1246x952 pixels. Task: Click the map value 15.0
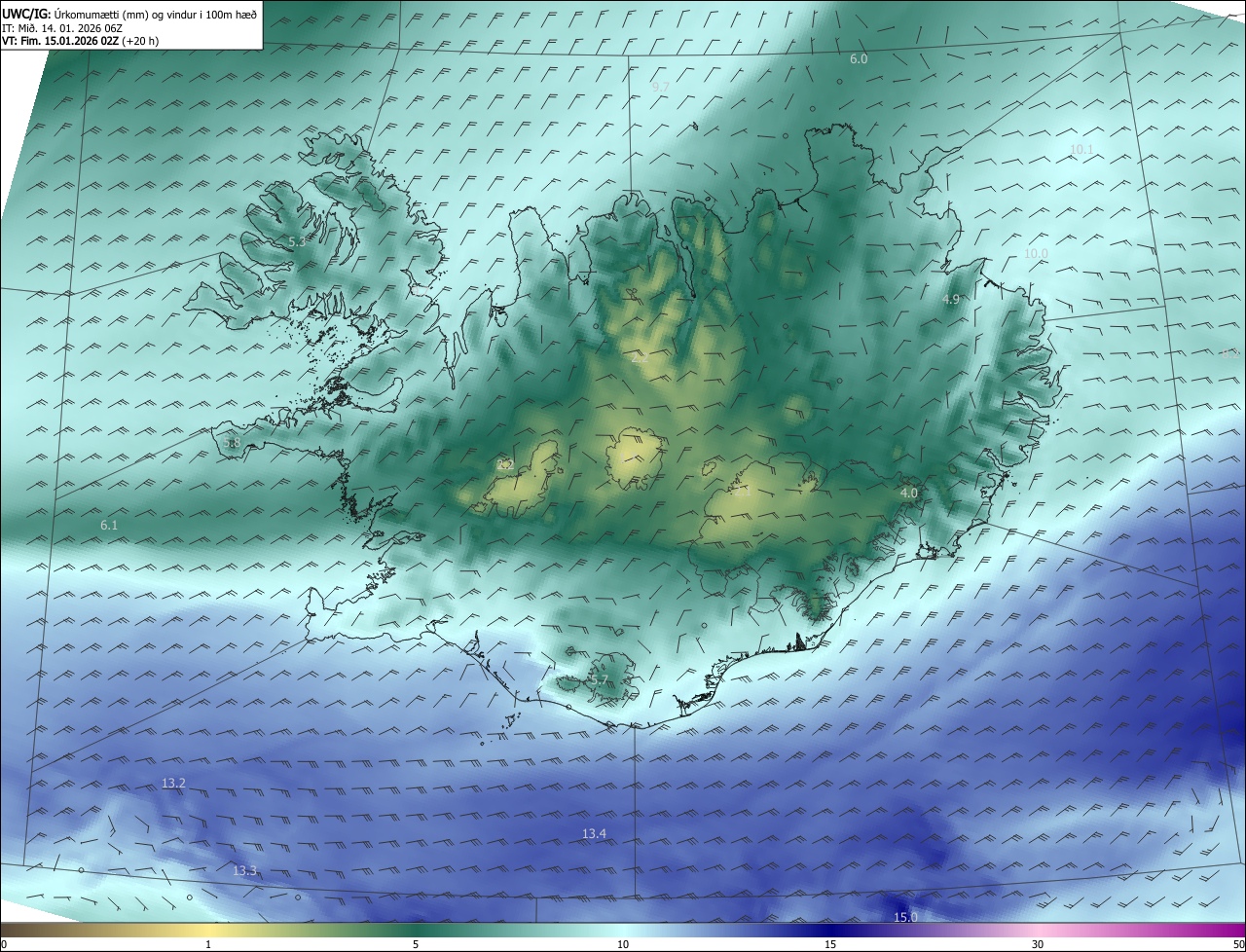click(x=905, y=918)
